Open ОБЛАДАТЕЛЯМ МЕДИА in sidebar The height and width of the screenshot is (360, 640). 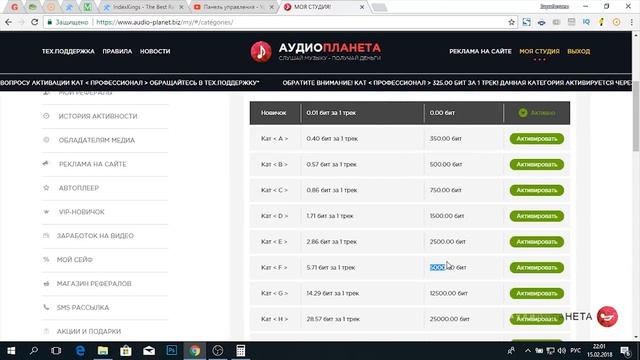click(x=96, y=140)
